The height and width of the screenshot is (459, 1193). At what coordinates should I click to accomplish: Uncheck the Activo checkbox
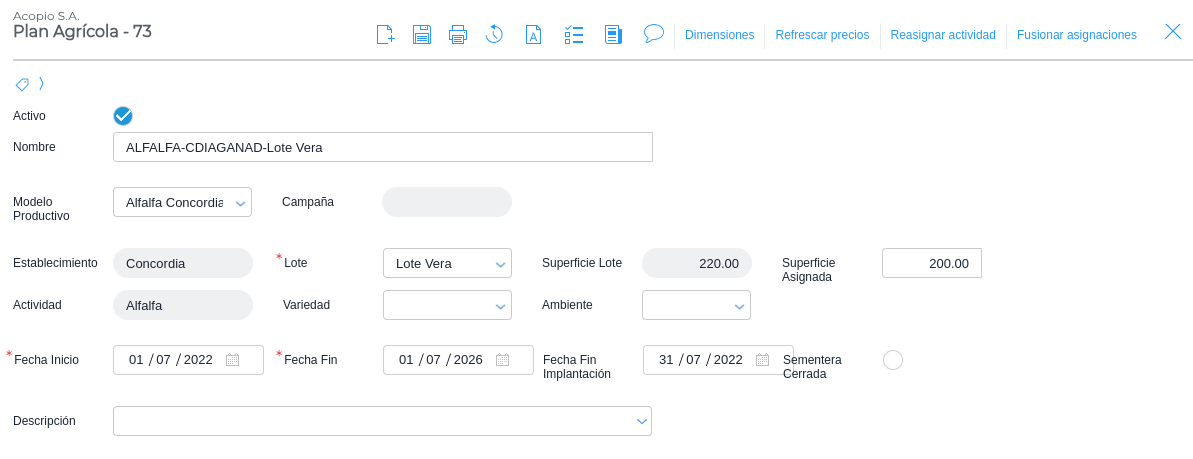123,116
